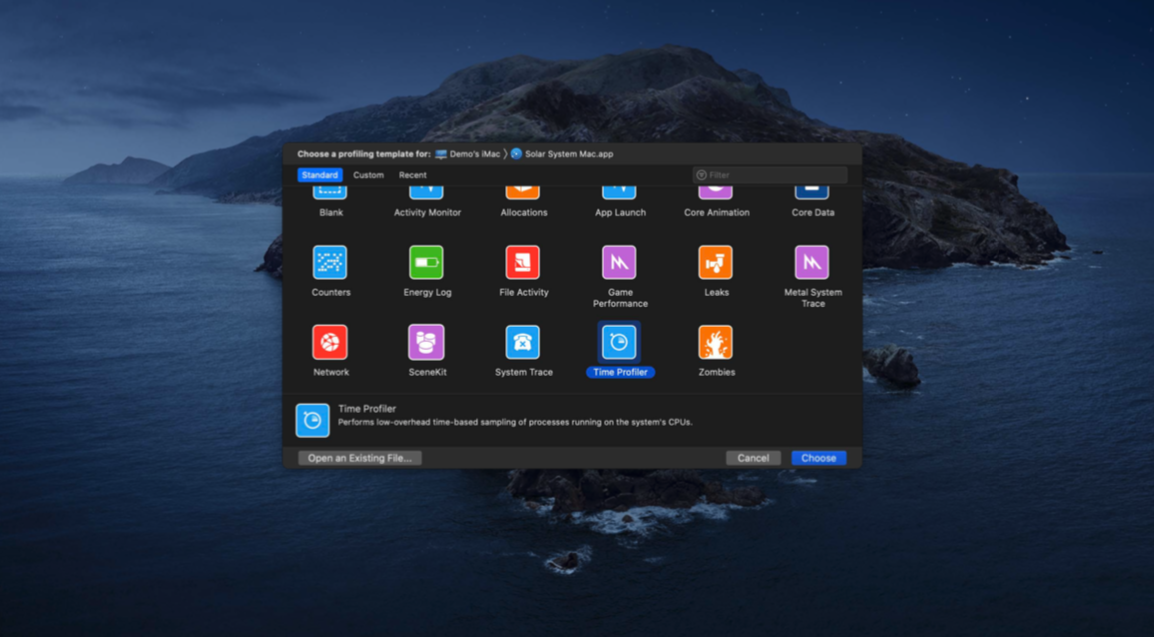
Task: Click the Blank template label
Action: click(x=331, y=213)
